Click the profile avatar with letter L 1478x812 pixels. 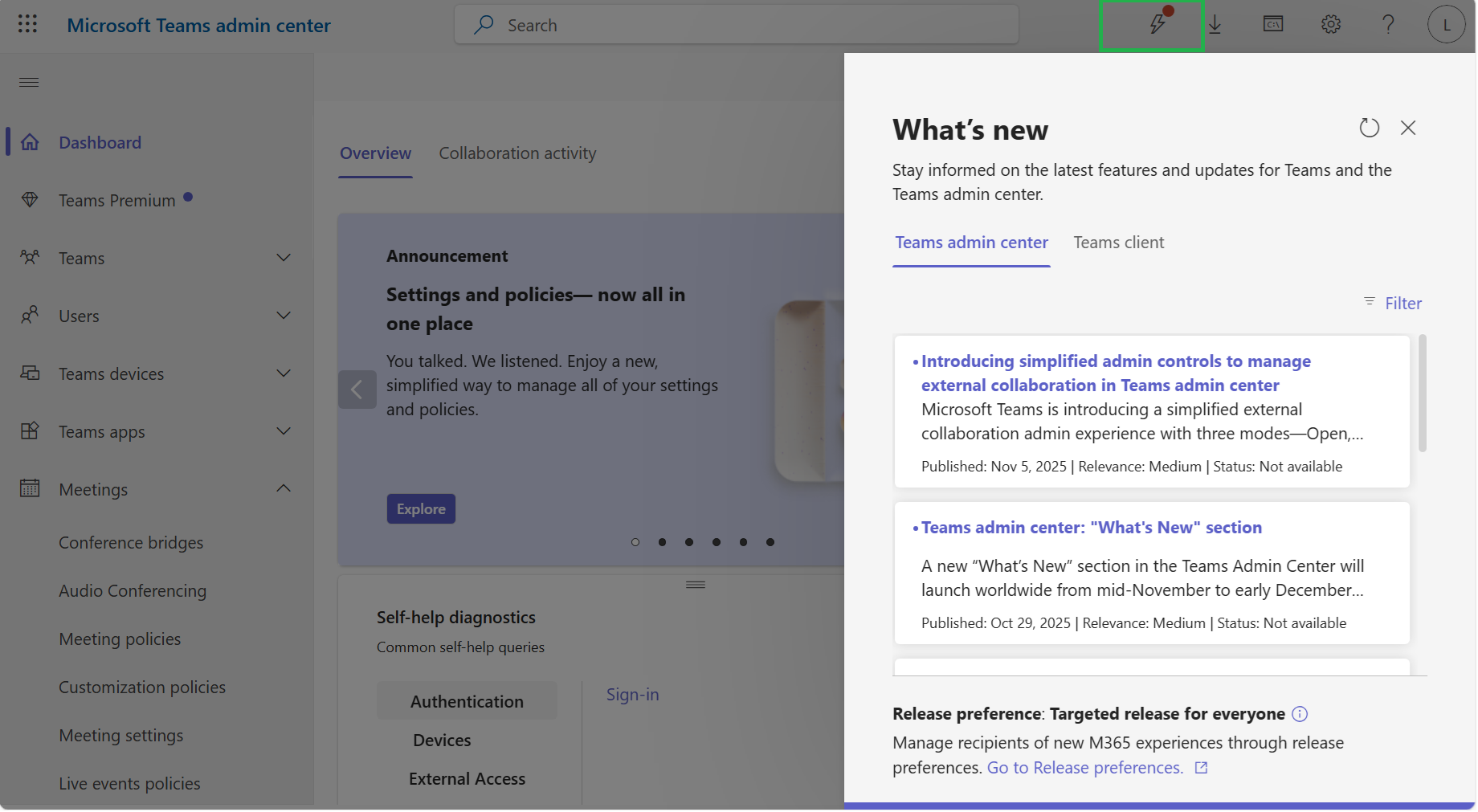[1446, 24]
